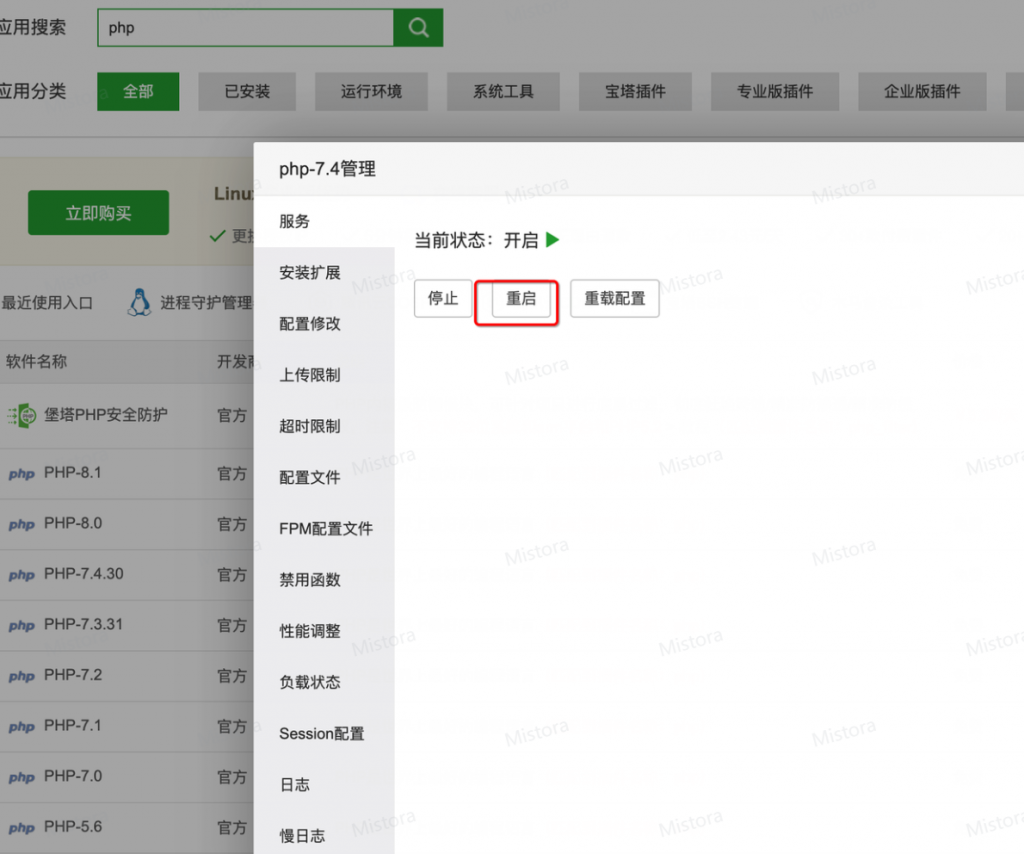Open the Session配置 menu item

tap(324, 733)
